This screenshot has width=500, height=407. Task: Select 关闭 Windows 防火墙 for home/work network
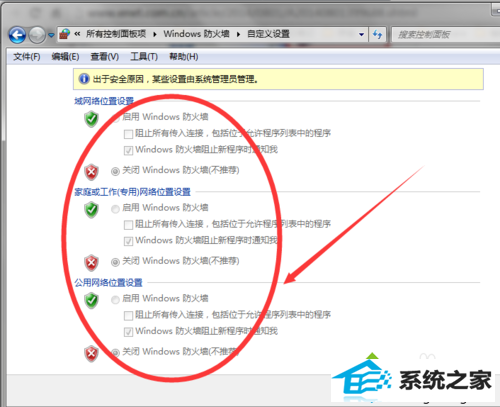point(115,262)
